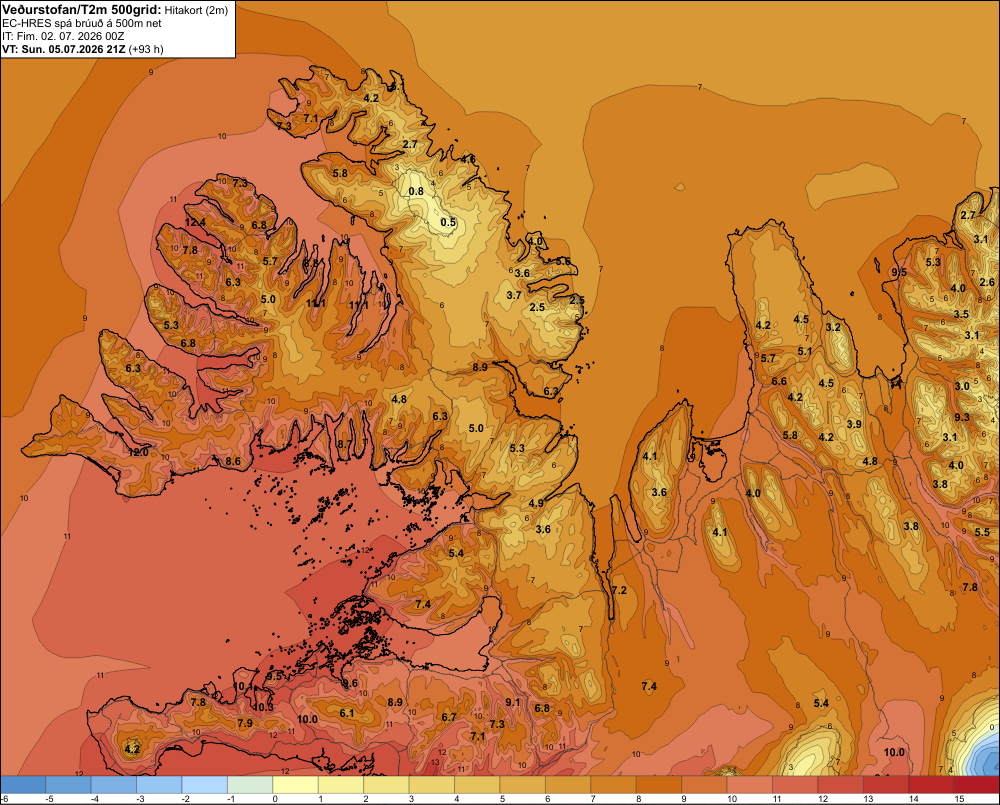Click the 8.7 temperature value

[x=344, y=444]
